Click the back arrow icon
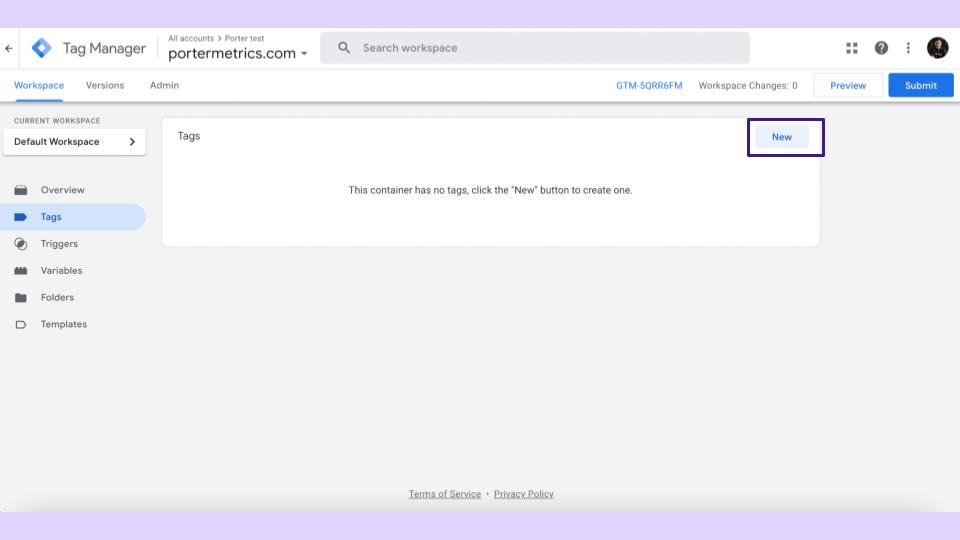The height and width of the screenshot is (540, 960). pyautogui.click(x=9, y=48)
